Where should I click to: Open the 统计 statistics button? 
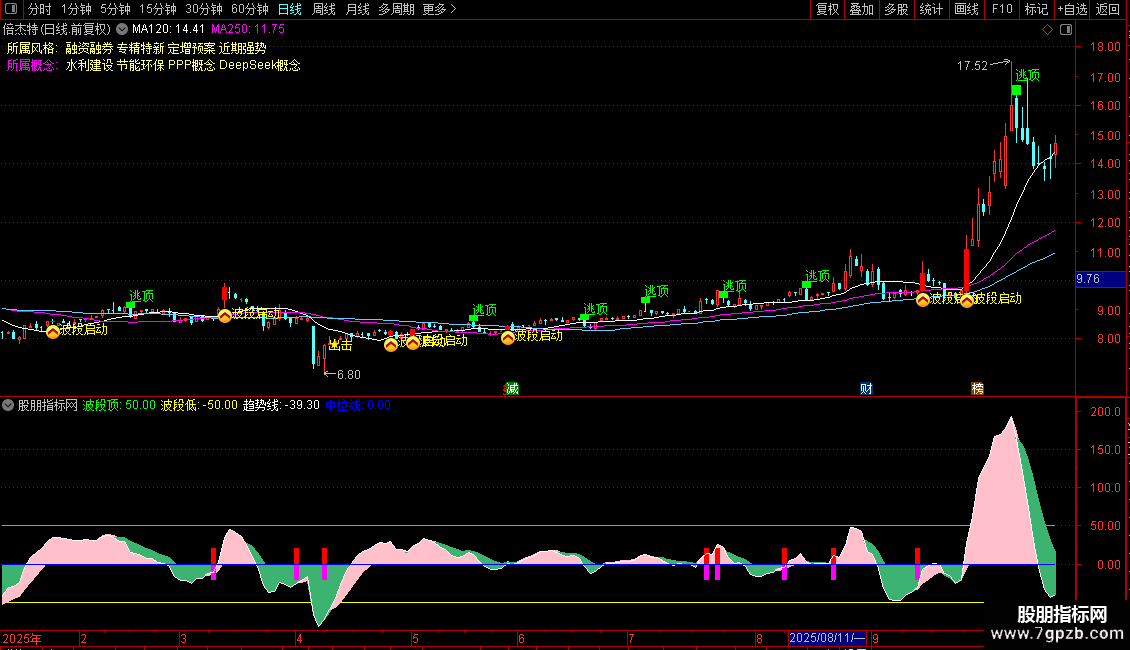coord(930,9)
